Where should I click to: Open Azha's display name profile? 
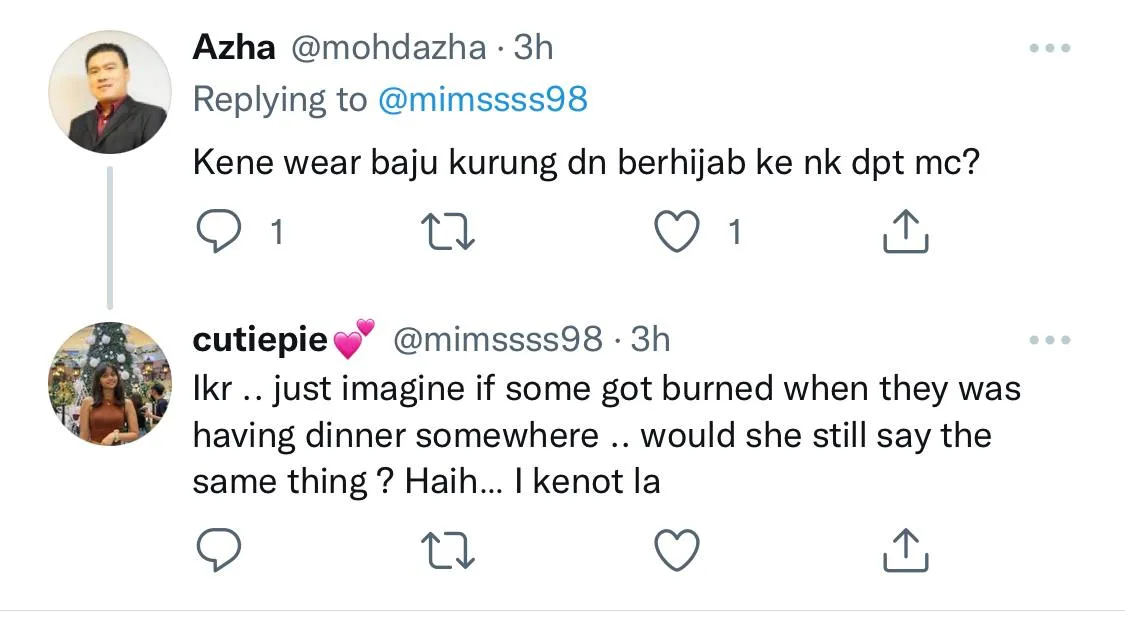[233, 47]
